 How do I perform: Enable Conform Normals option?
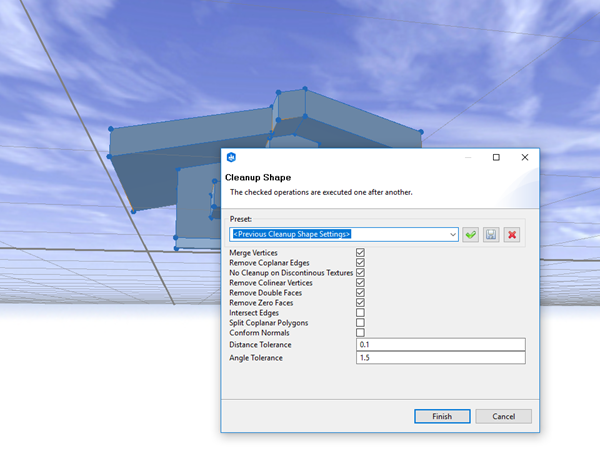coord(361,333)
